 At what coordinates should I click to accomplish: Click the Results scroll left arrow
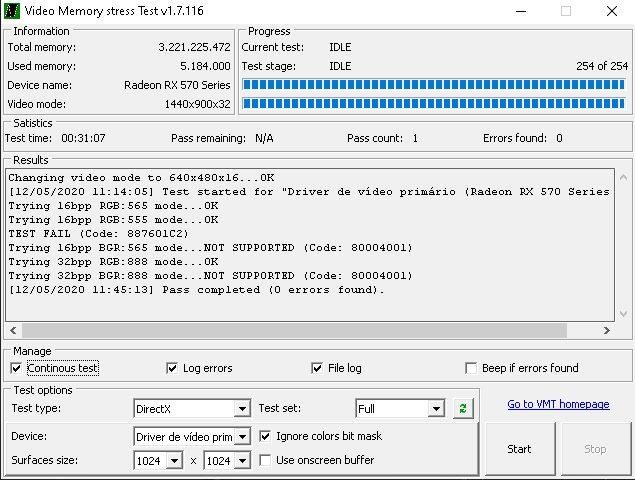[13, 331]
